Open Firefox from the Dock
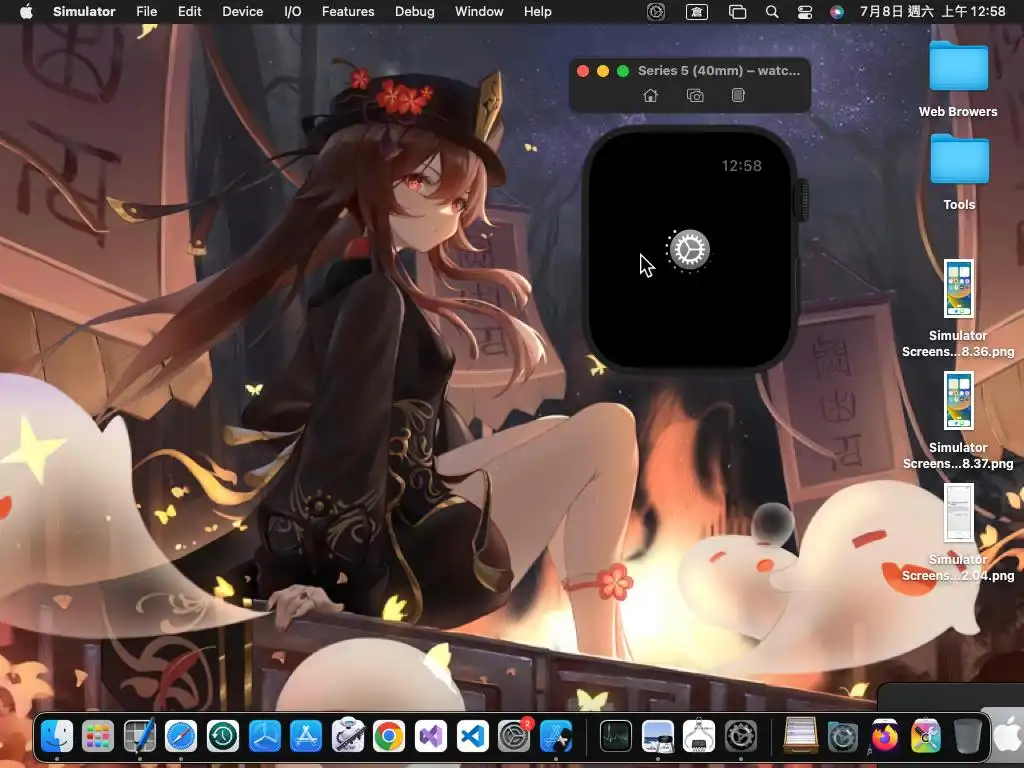 click(885, 736)
